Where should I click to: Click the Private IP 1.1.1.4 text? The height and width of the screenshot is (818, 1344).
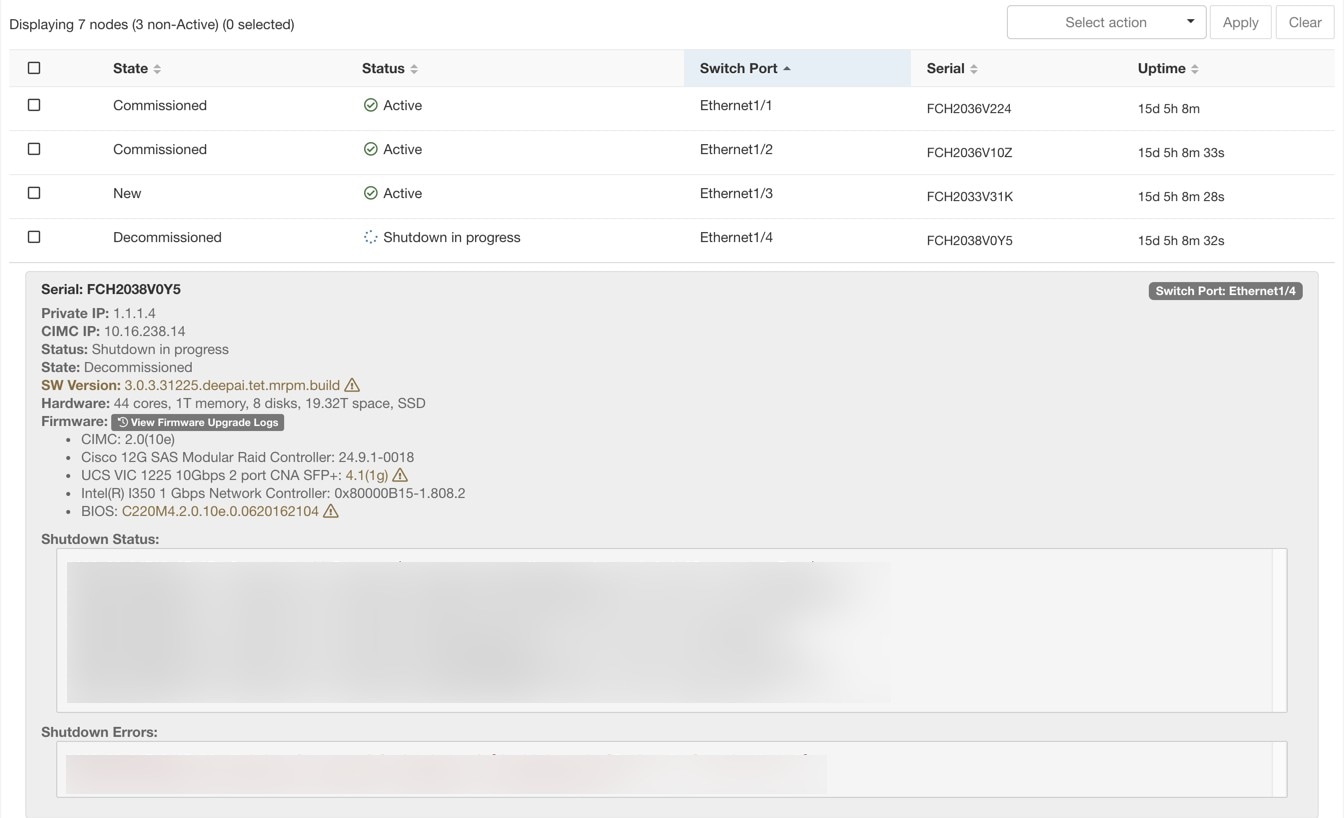coord(98,313)
